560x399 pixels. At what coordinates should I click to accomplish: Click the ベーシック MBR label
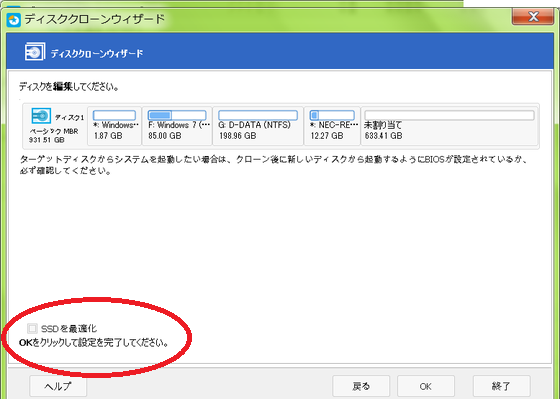(54, 131)
